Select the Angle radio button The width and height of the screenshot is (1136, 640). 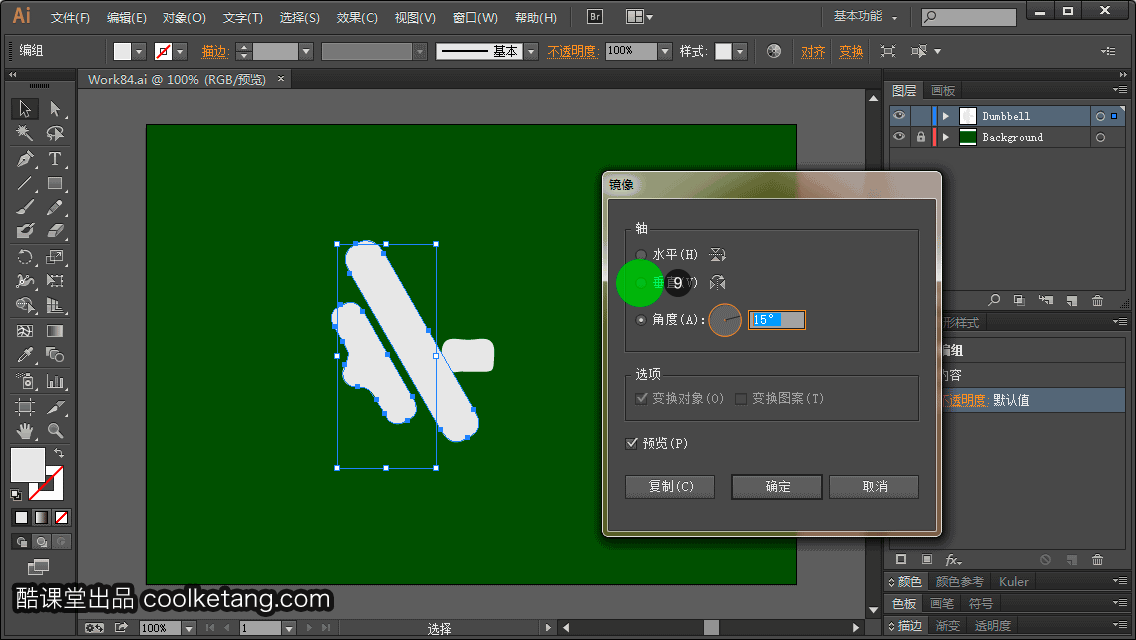(x=640, y=320)
